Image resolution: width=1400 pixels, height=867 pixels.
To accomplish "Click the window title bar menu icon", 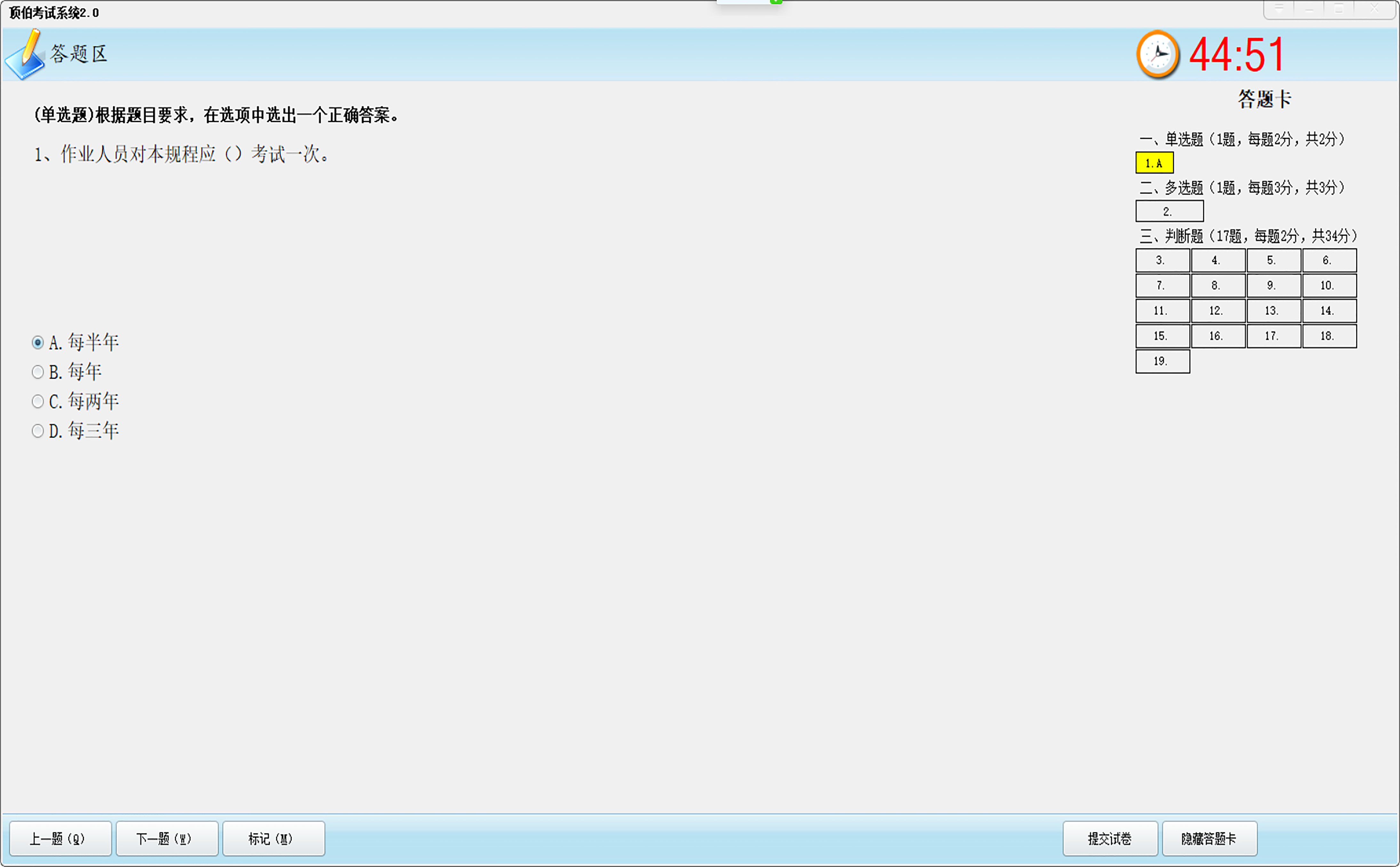I will pos(1278,9).
